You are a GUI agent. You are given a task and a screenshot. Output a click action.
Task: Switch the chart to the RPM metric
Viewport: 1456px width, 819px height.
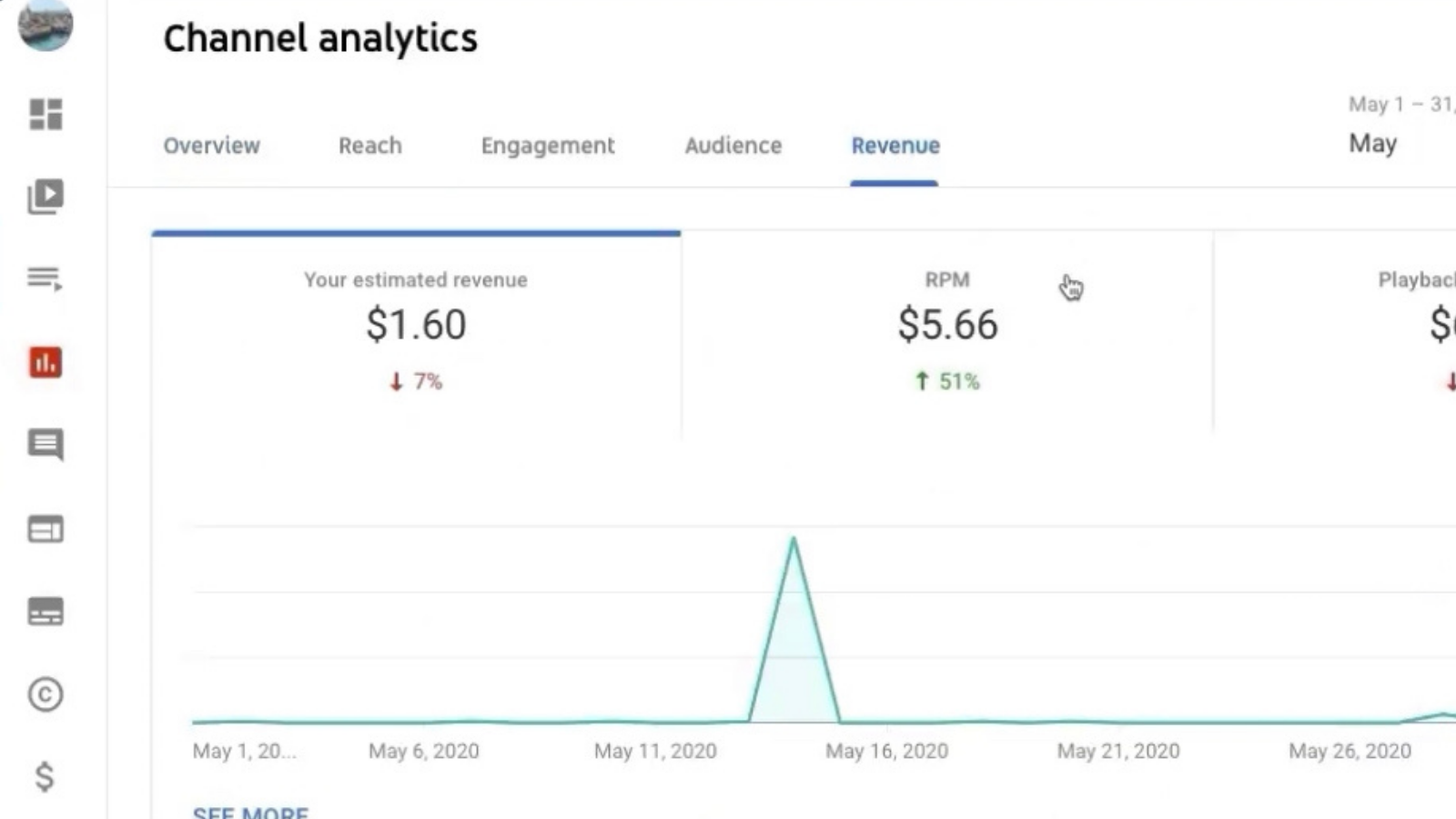point(946,328)
